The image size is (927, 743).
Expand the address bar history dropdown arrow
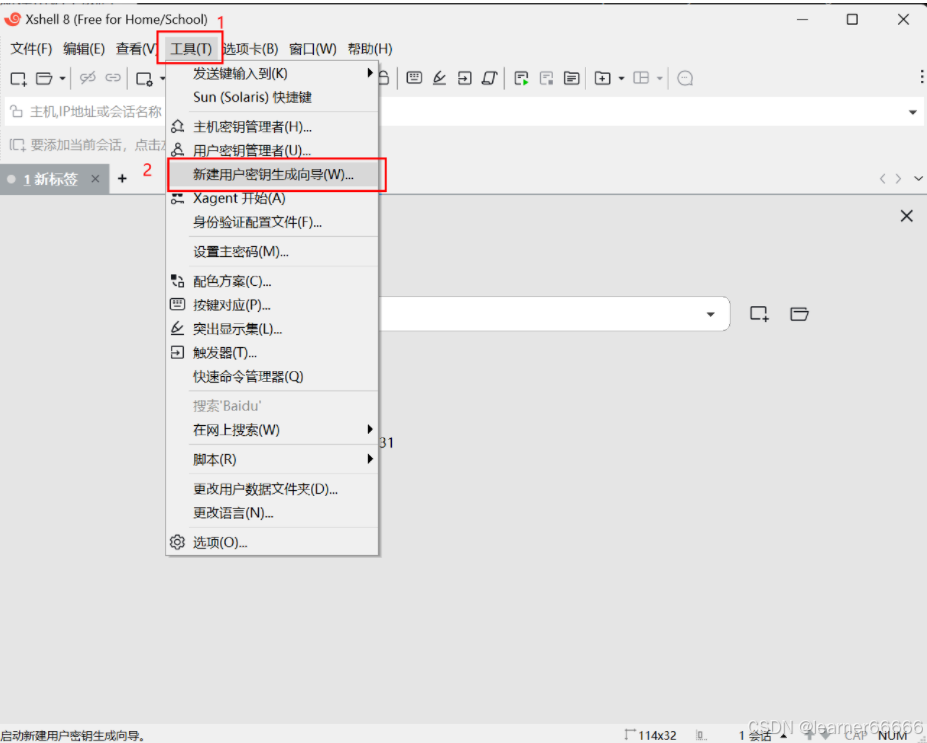click(x=912, y=112)
